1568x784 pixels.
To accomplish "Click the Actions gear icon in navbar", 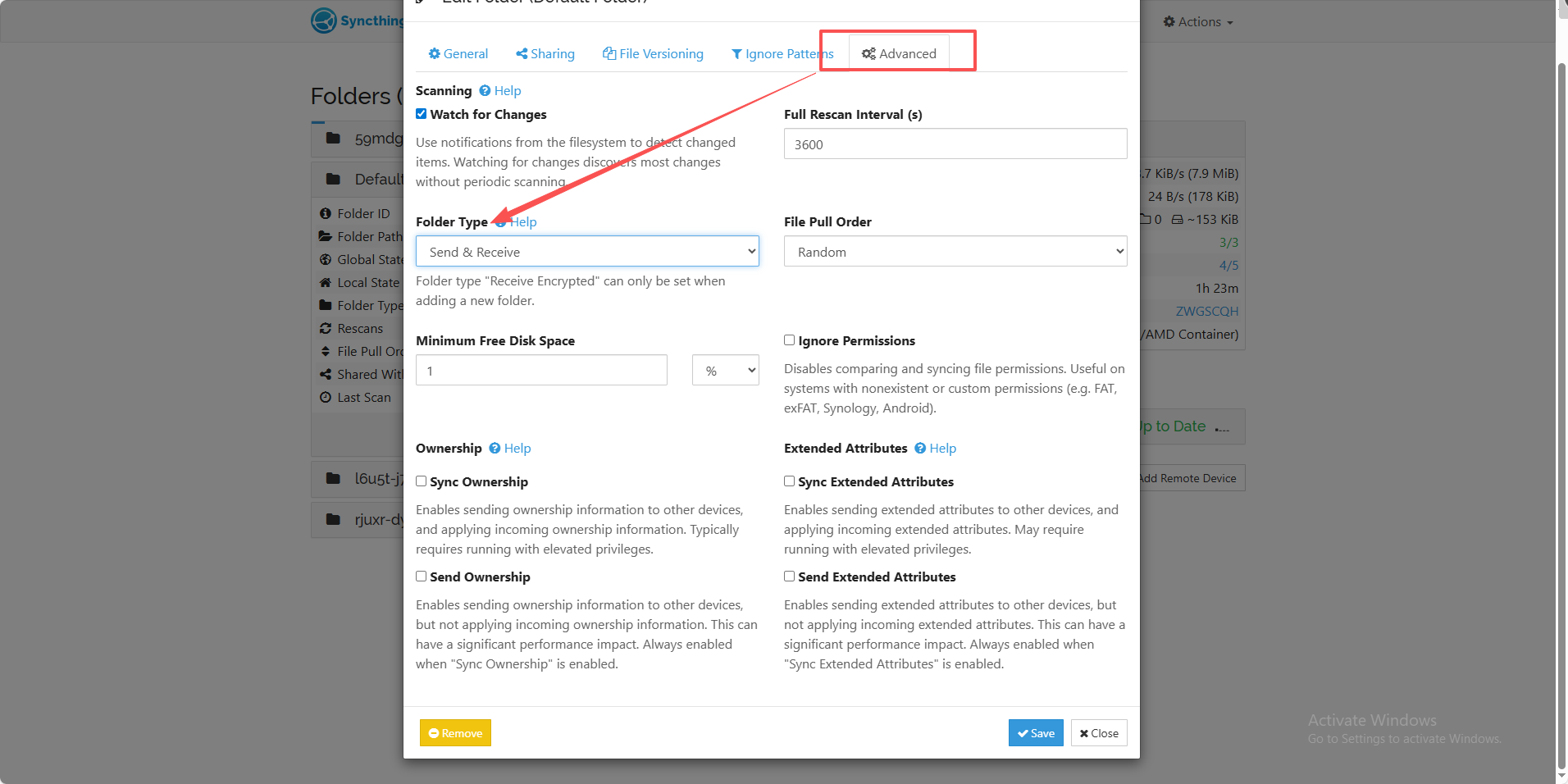I will (1169, 21).
